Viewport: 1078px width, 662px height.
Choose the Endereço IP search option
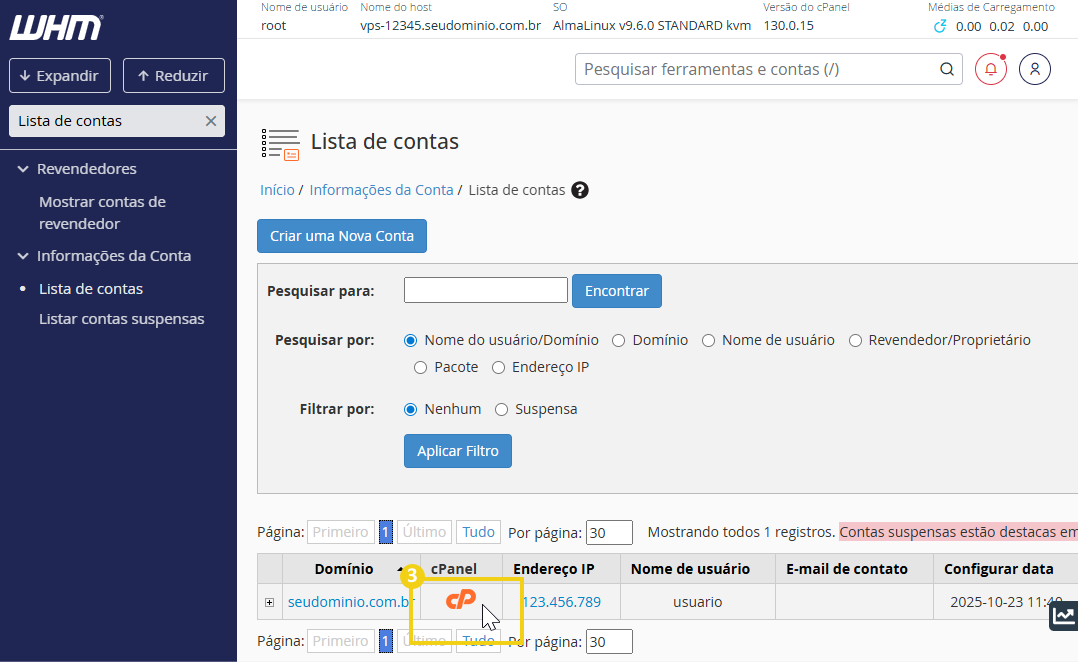click(x=499, y=367)
